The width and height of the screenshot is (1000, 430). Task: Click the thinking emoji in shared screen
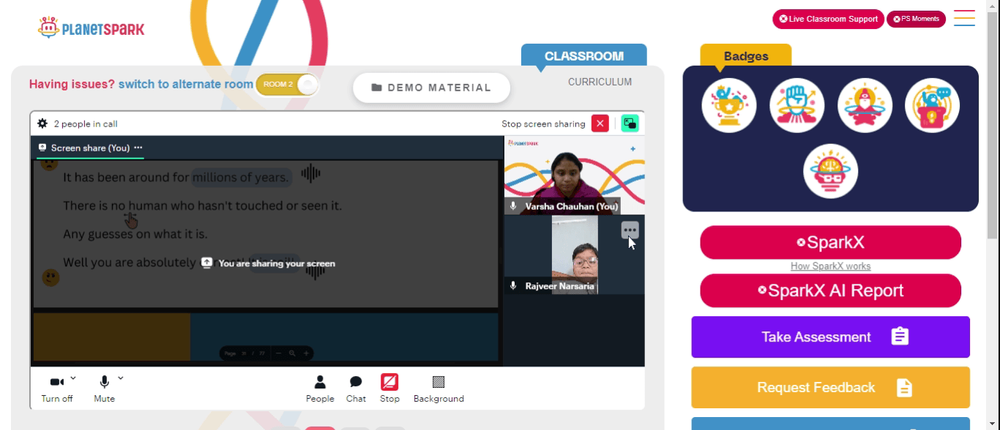pyautogui.click(x=51, y=278)
